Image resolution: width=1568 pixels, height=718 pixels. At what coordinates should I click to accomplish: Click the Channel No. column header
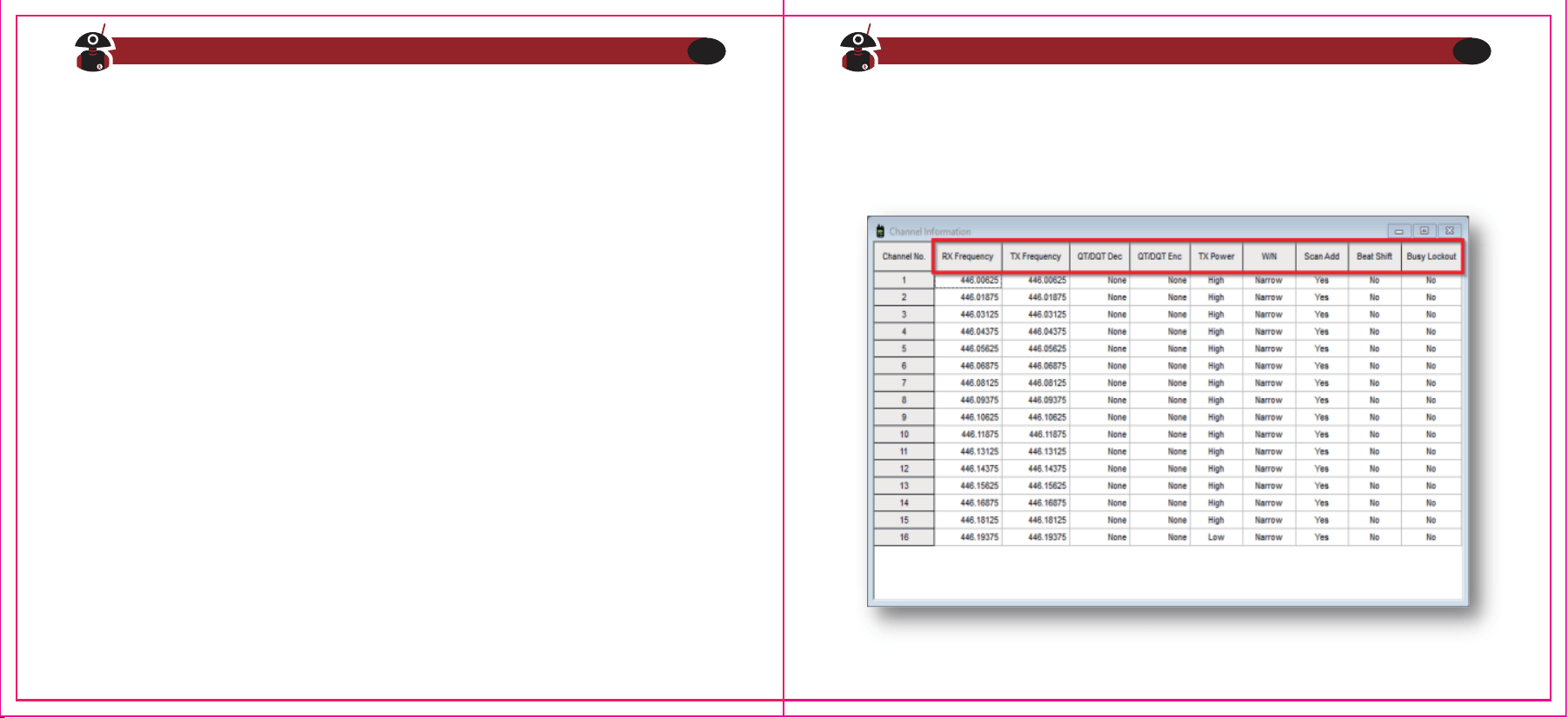[904, 256]
